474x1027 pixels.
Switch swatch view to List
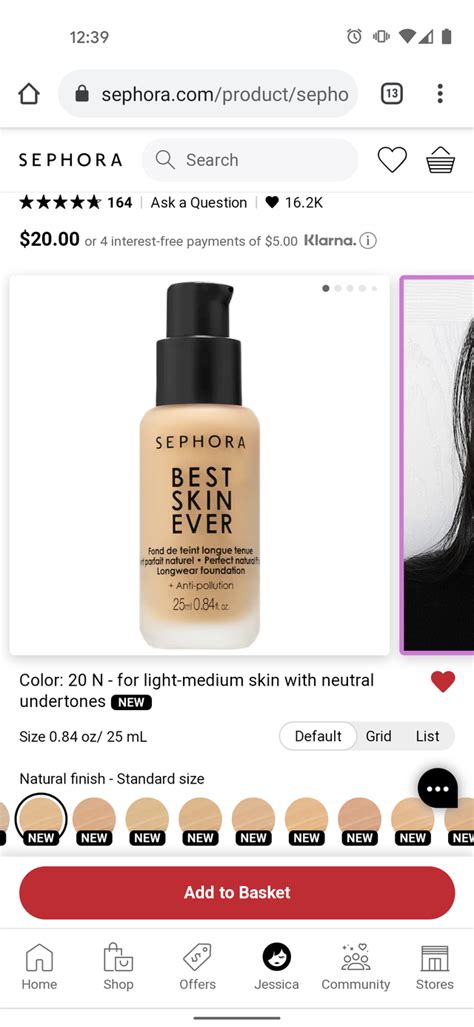[x=428, y=736]
